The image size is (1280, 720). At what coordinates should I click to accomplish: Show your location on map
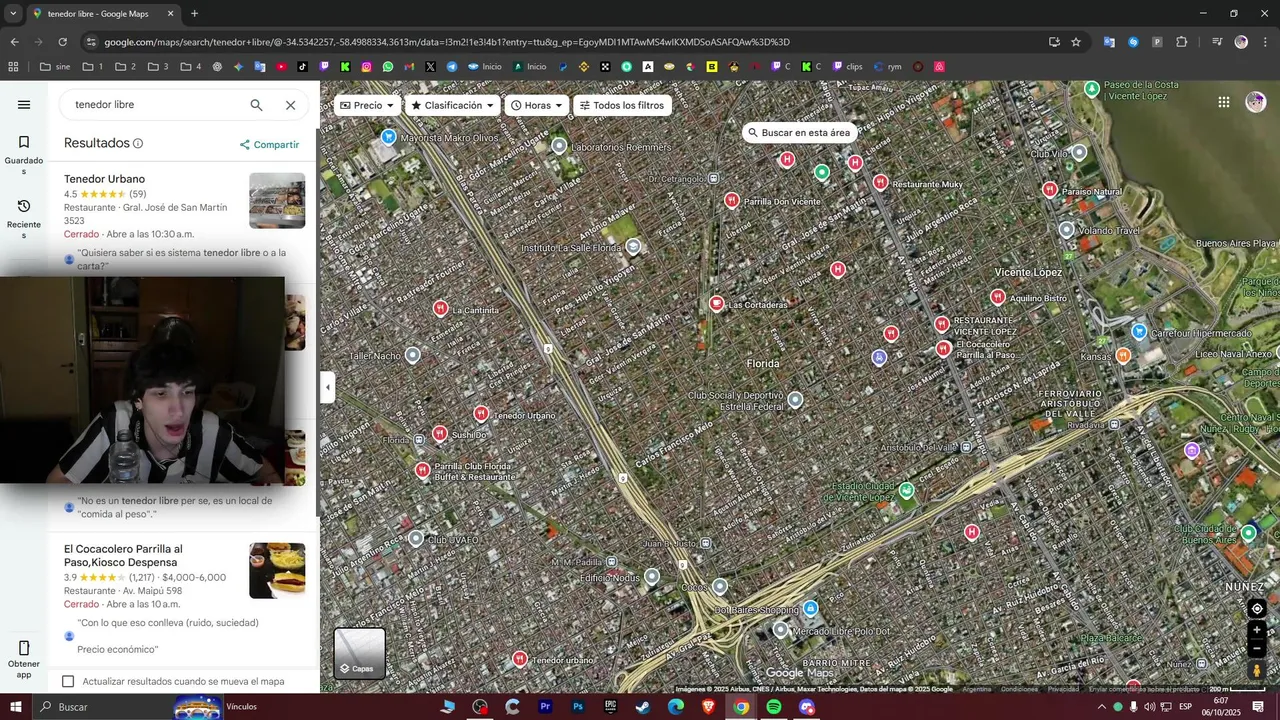(x=1257, y=608)
